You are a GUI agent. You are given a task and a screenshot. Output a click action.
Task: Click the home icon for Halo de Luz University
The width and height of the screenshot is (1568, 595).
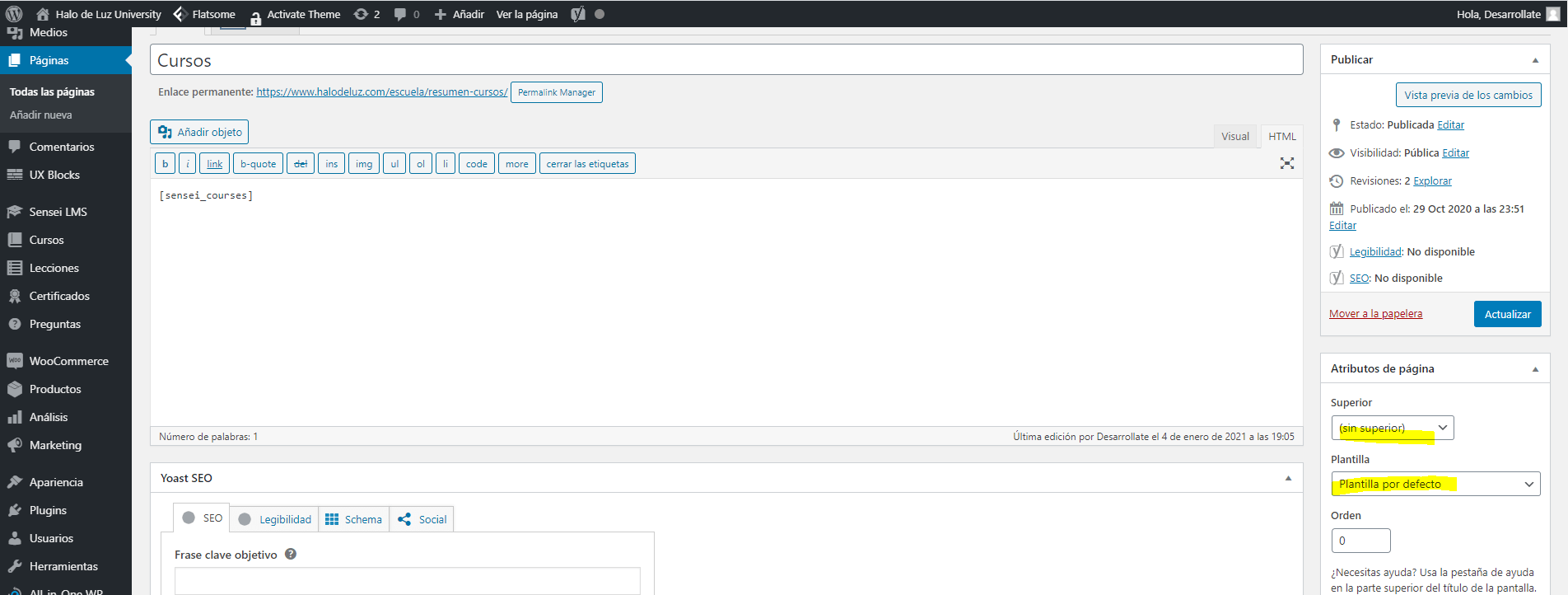coord(42,14)
